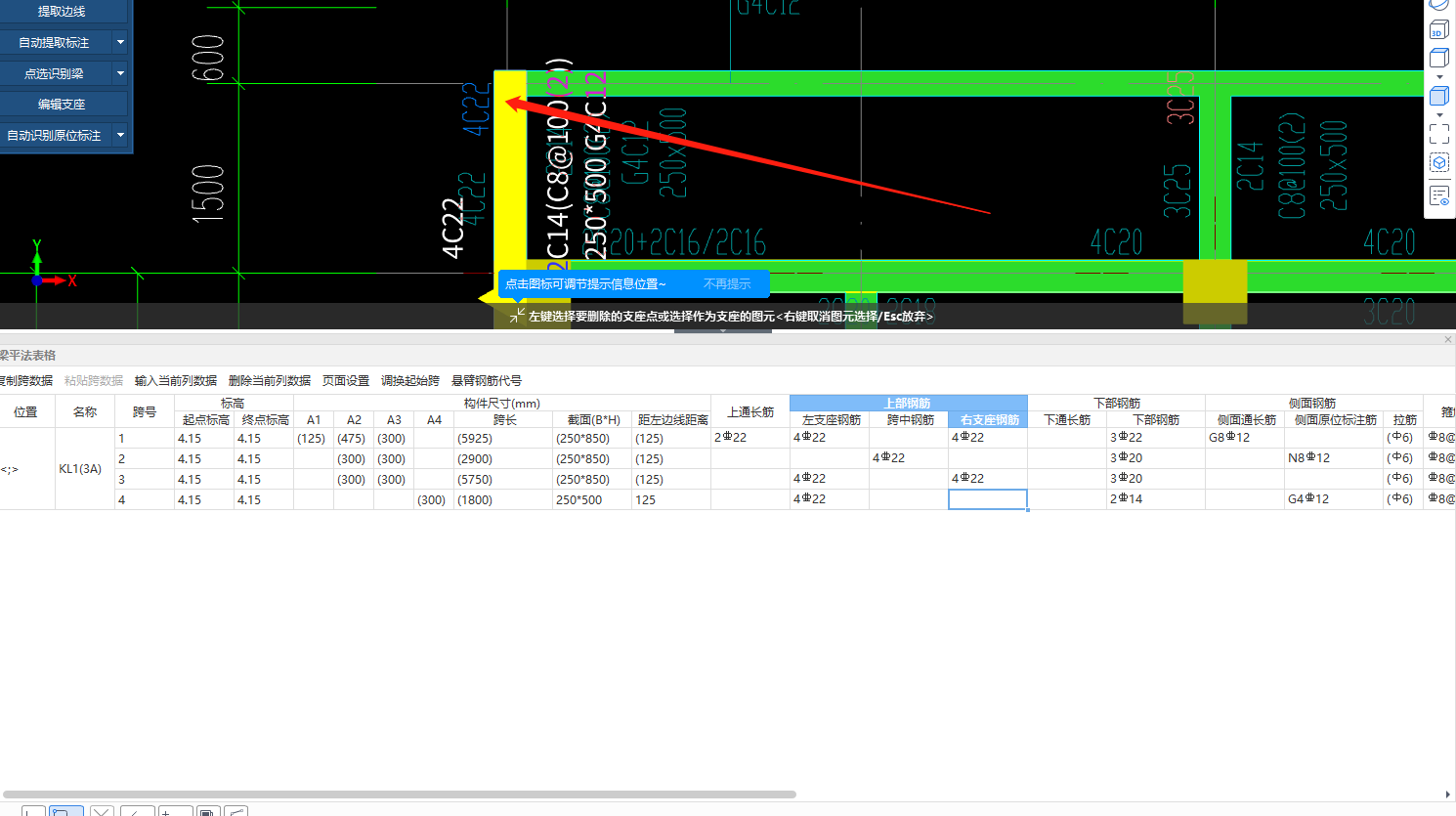Viewport: 1456px width, 816px height.
Task: Click the 截面(B*H) column header
Action: click(x=591, y=420)
